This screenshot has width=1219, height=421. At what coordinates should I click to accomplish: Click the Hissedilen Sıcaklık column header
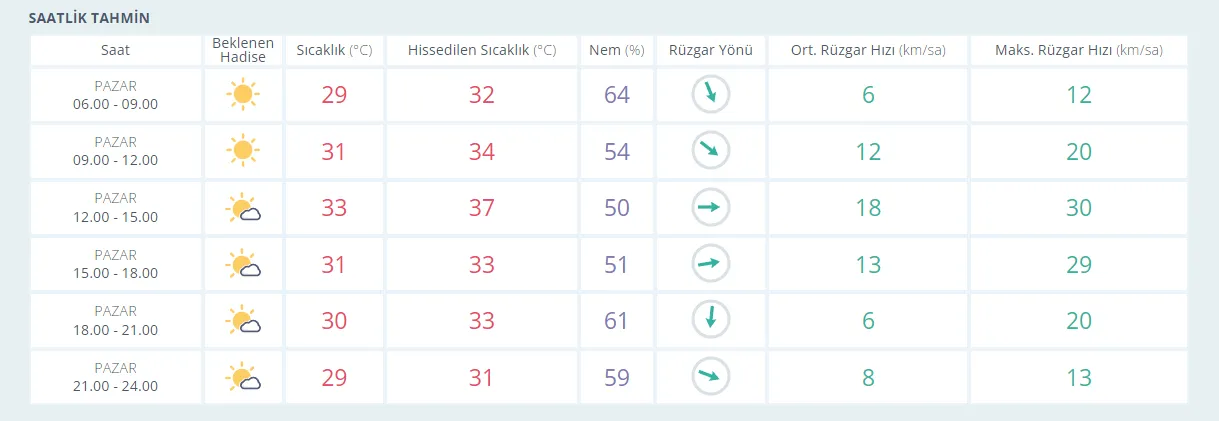pyautogui.click(x=482, y=50)
